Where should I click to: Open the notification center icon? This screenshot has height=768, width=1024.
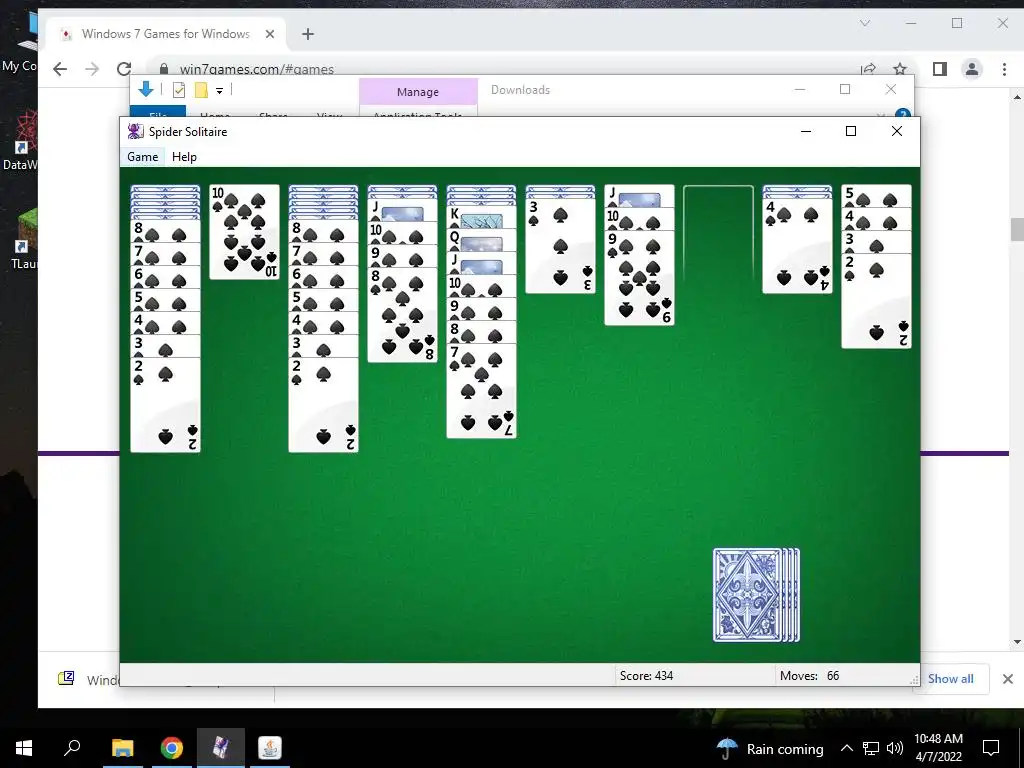pos(991,748)
